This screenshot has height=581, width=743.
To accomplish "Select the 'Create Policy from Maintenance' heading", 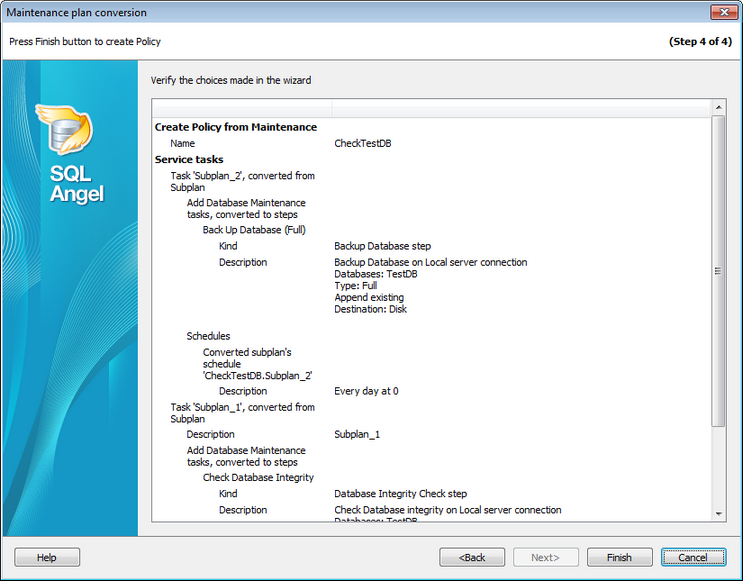I will click(236, 127).
